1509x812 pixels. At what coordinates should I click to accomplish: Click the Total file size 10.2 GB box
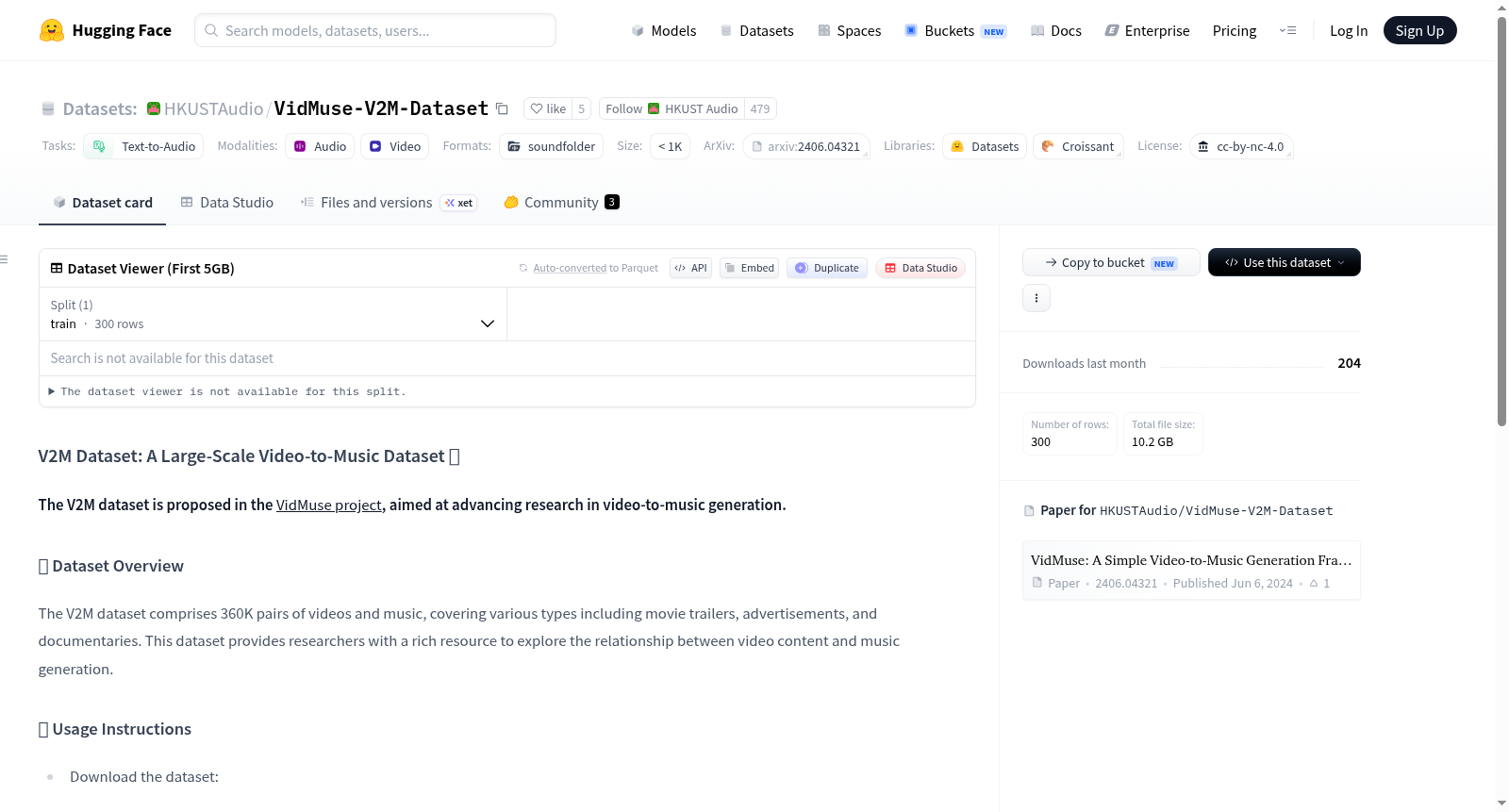(x=1163, y=434)
